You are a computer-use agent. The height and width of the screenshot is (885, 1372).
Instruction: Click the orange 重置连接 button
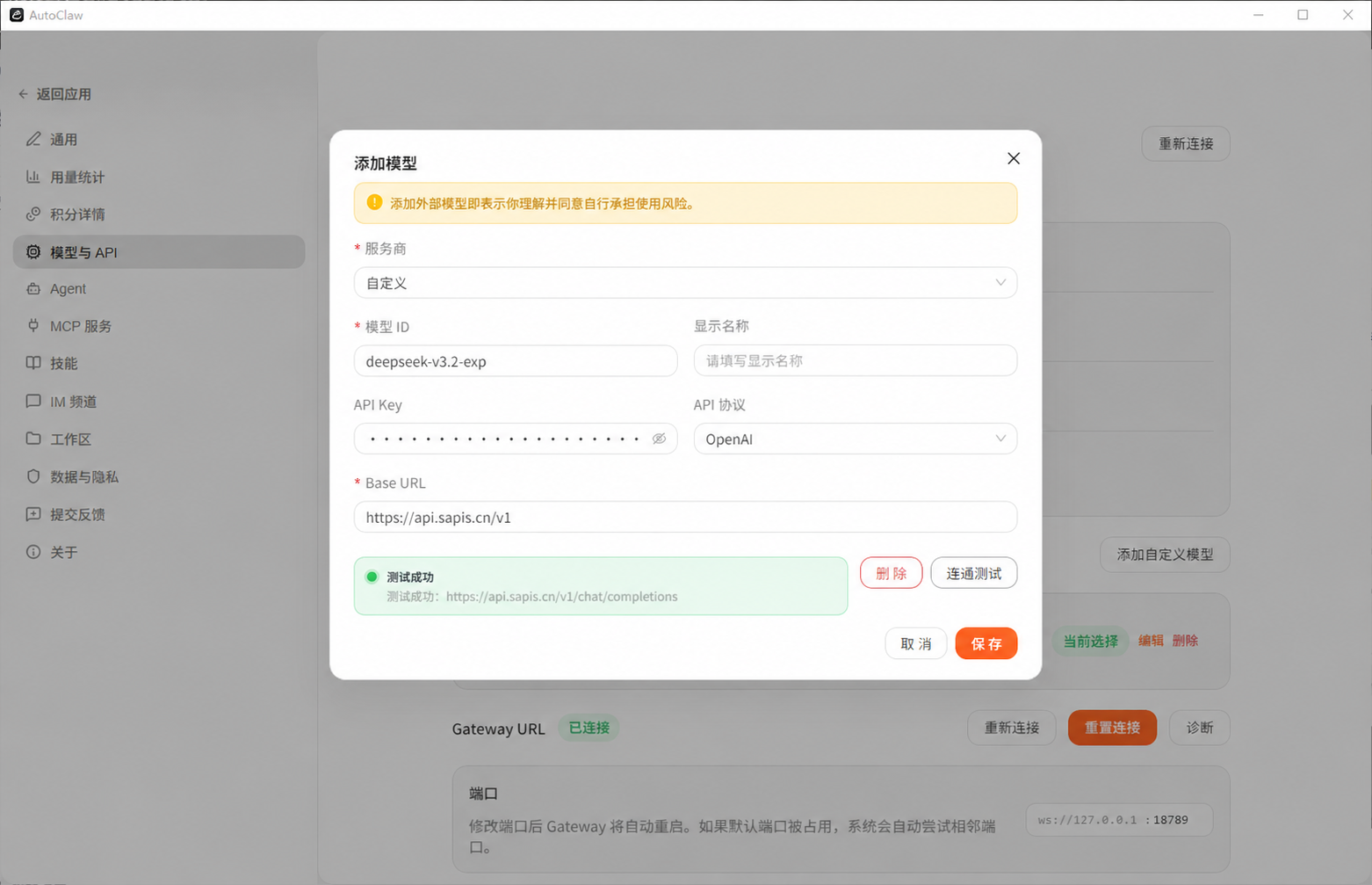pos(1112,728)
